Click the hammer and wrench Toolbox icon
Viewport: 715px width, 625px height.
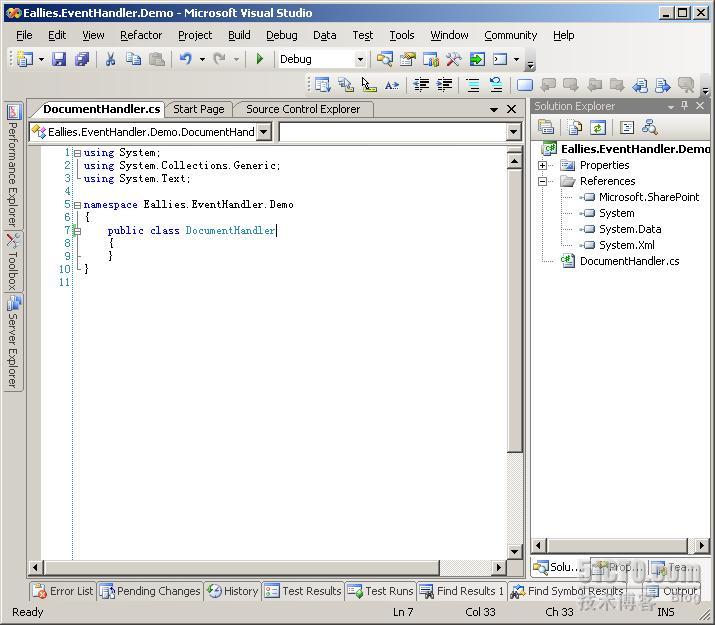pyautogui.click(x=454, y=59)
